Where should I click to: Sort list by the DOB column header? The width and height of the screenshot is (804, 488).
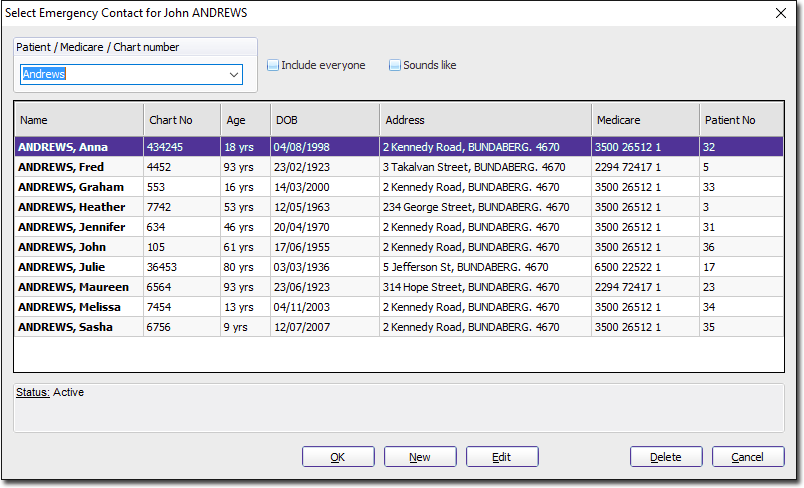324,120
